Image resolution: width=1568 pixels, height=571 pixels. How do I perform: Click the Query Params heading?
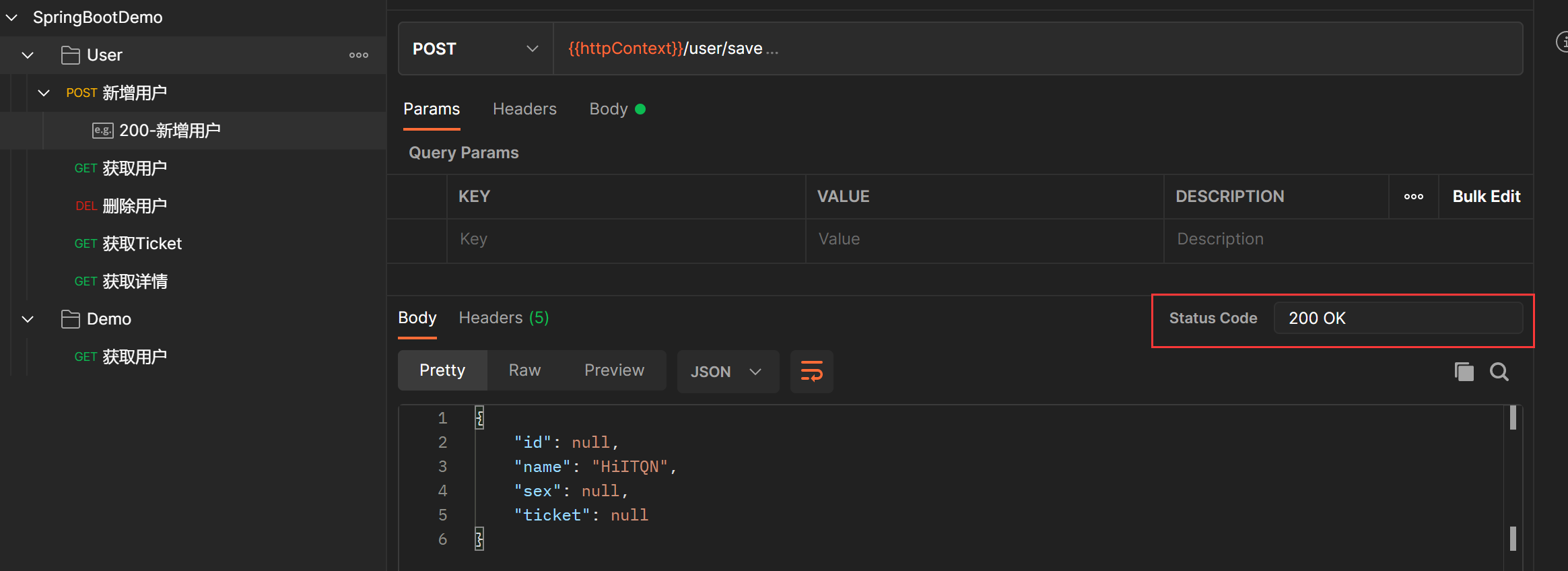pyautogui.click(x=464, y=153)
